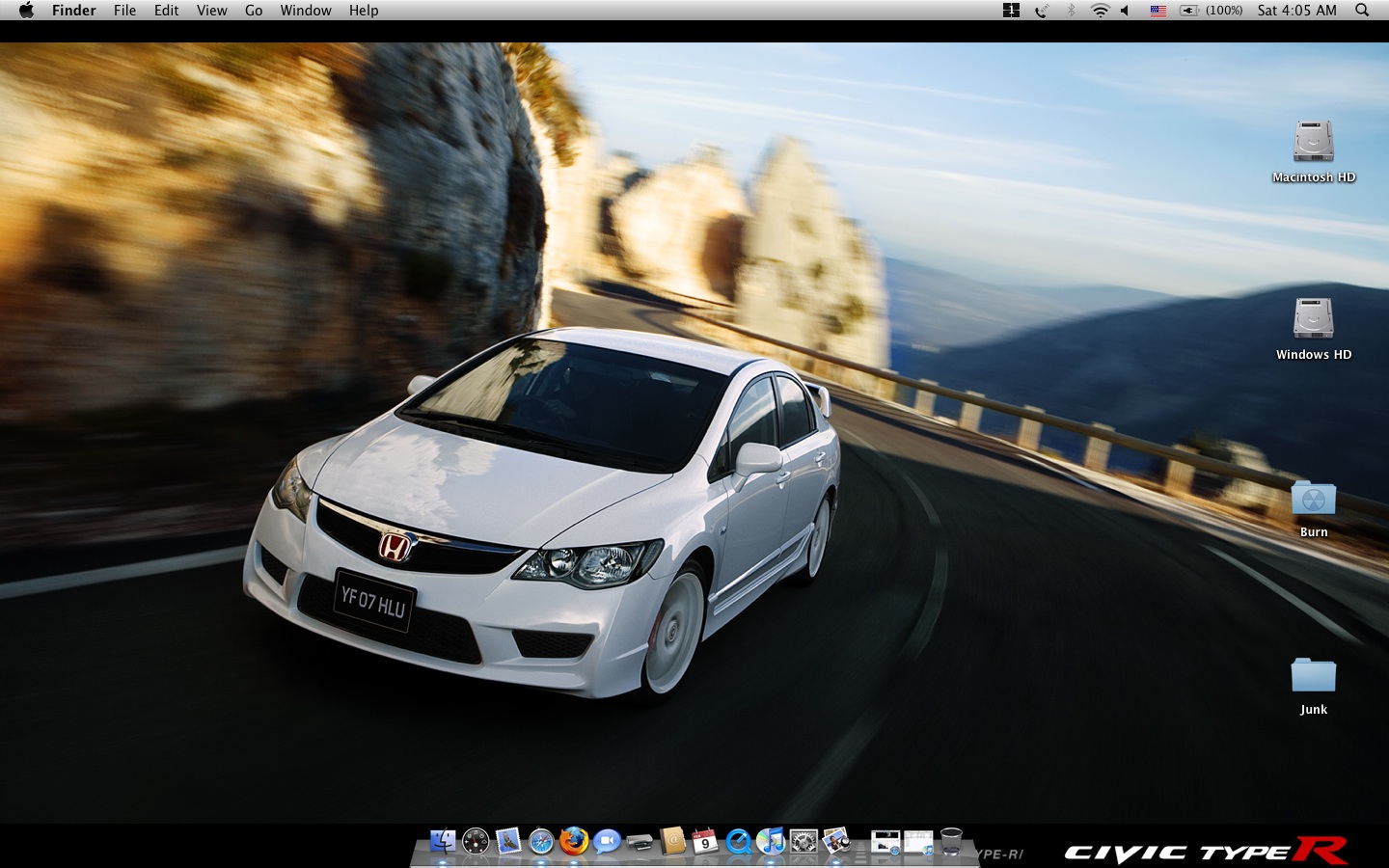Open the Bluetooth menu bar icon
The image size is (1389, 868).
coord(1071,11)
